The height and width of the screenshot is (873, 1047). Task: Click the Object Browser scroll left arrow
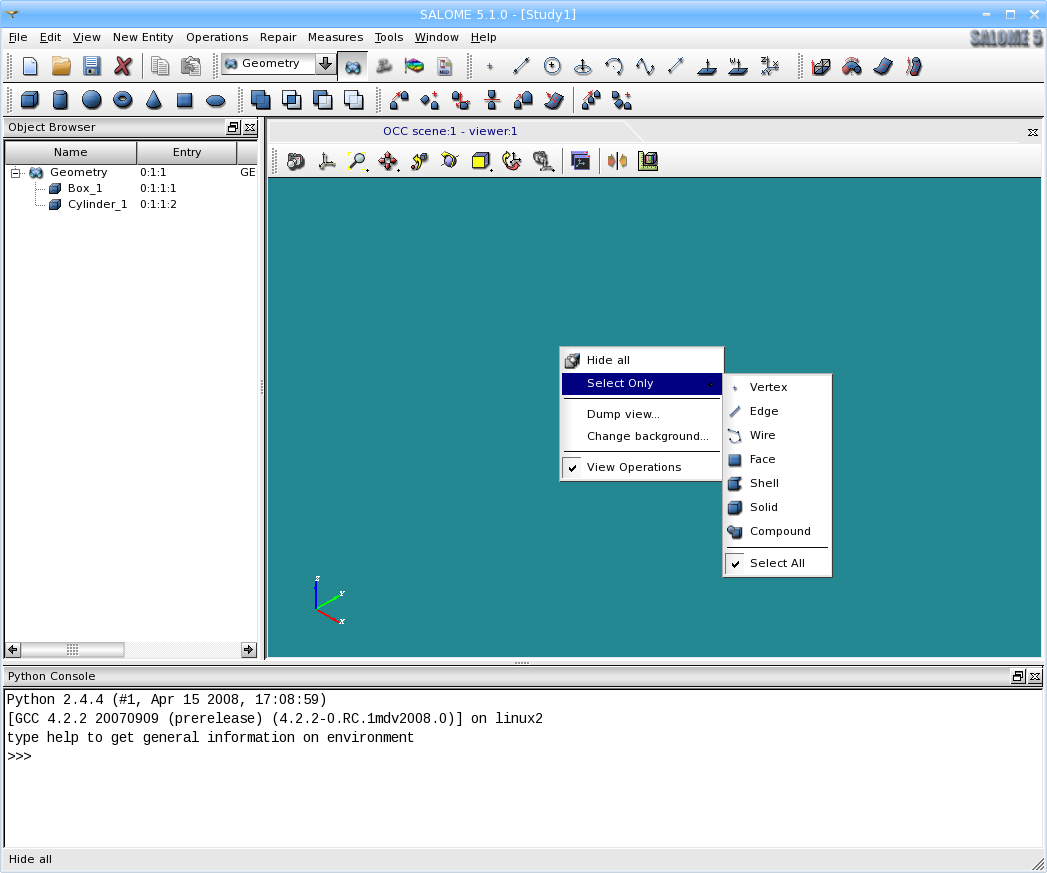point(13,650)
